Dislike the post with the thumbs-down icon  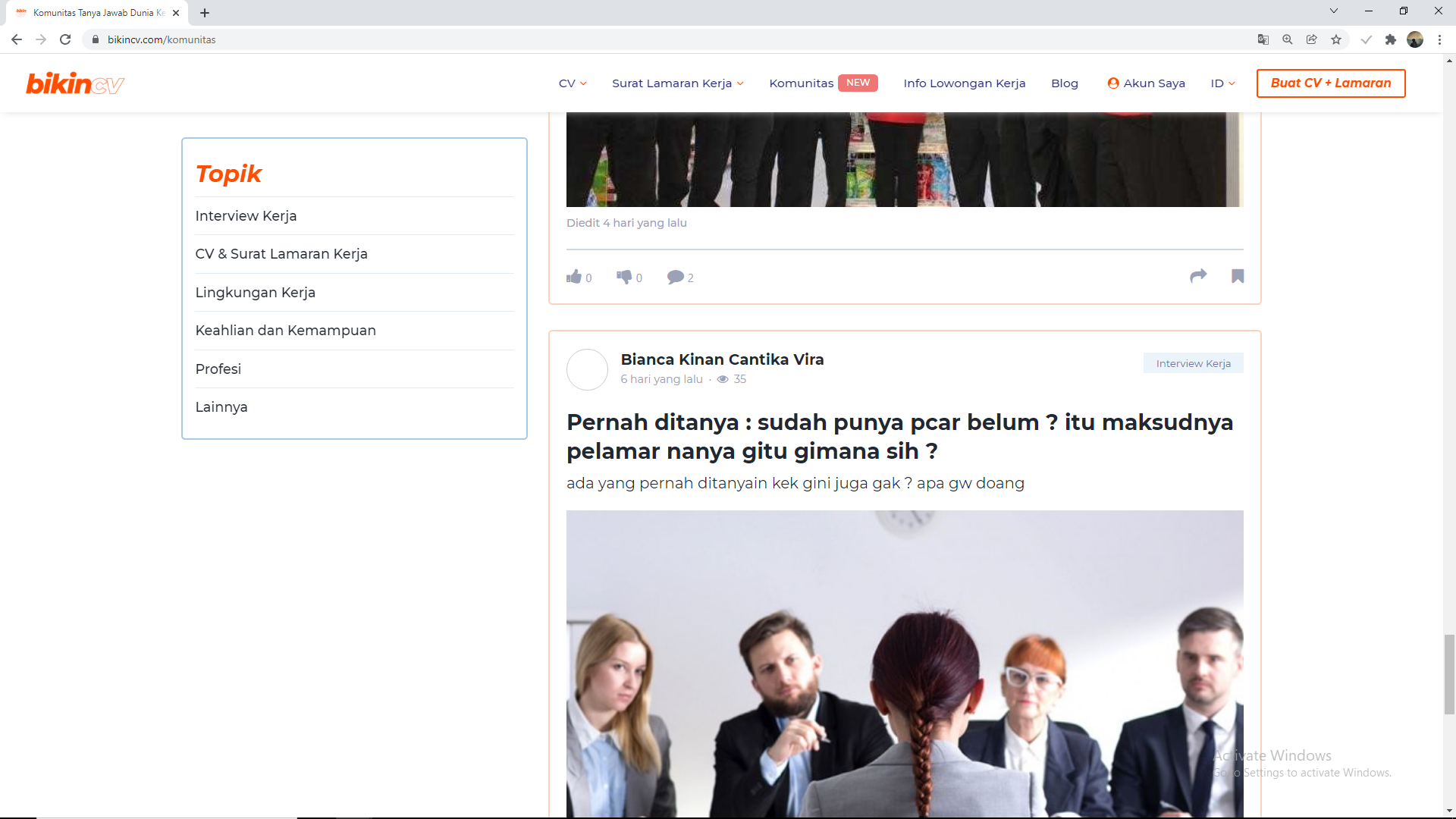(x=625, y=276)
